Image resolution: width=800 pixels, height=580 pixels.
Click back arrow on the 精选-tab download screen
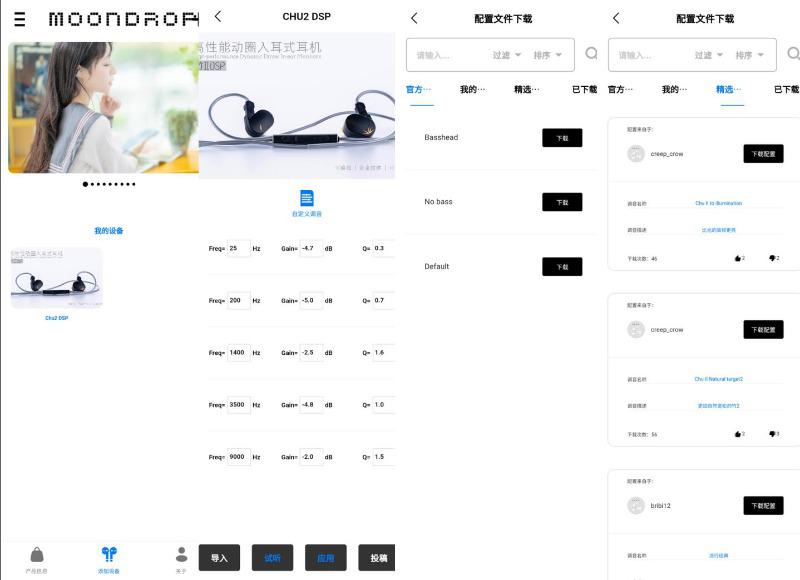click(x=616, y=18)
